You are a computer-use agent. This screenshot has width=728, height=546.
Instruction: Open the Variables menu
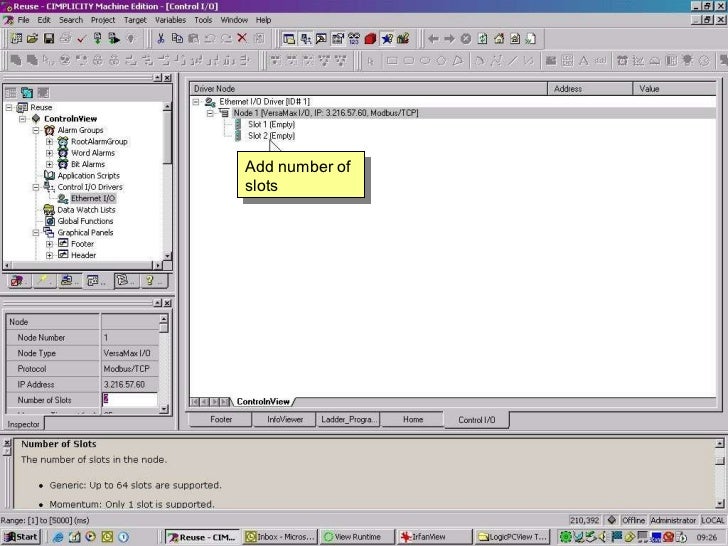point(169,19)
